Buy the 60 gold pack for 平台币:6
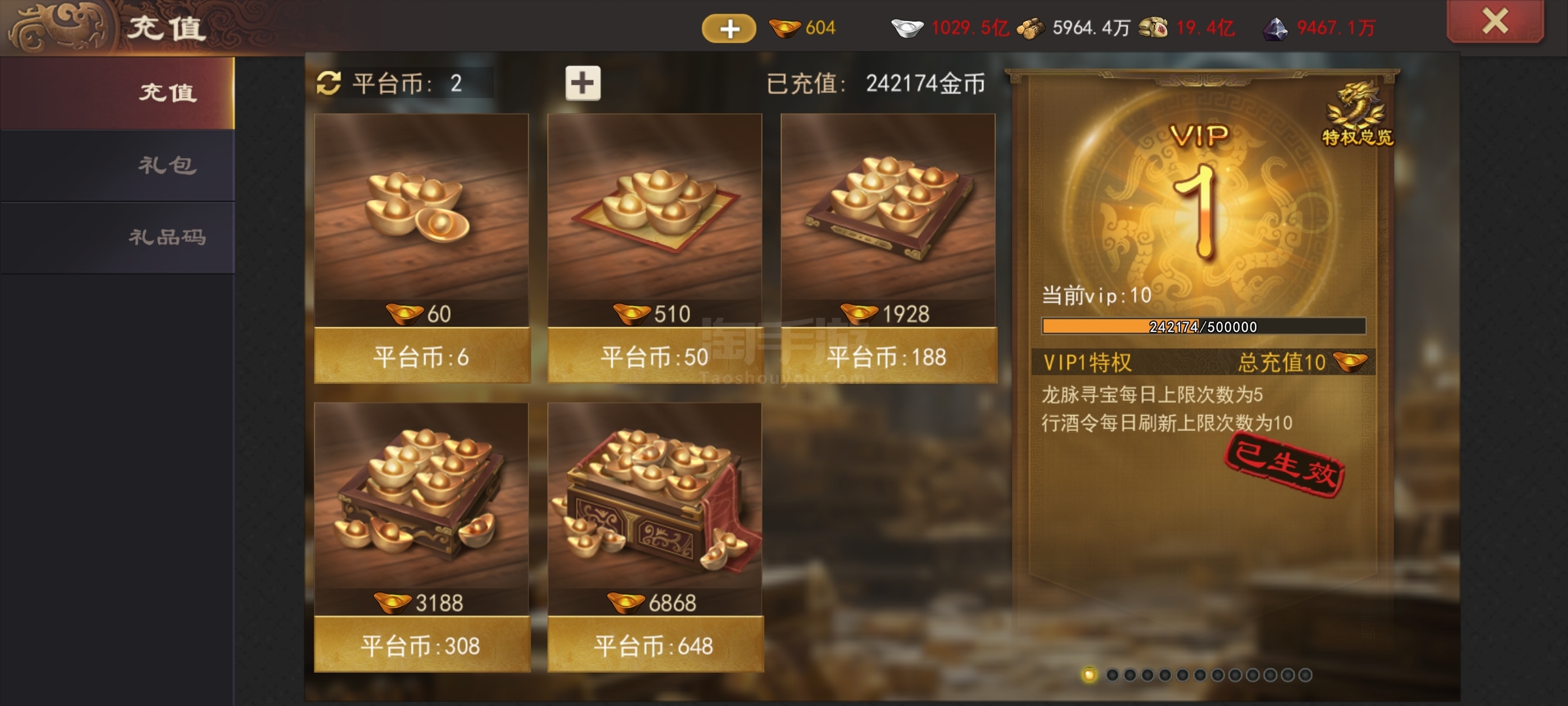Screen dimensions: 1568x706 click(422, 356)
